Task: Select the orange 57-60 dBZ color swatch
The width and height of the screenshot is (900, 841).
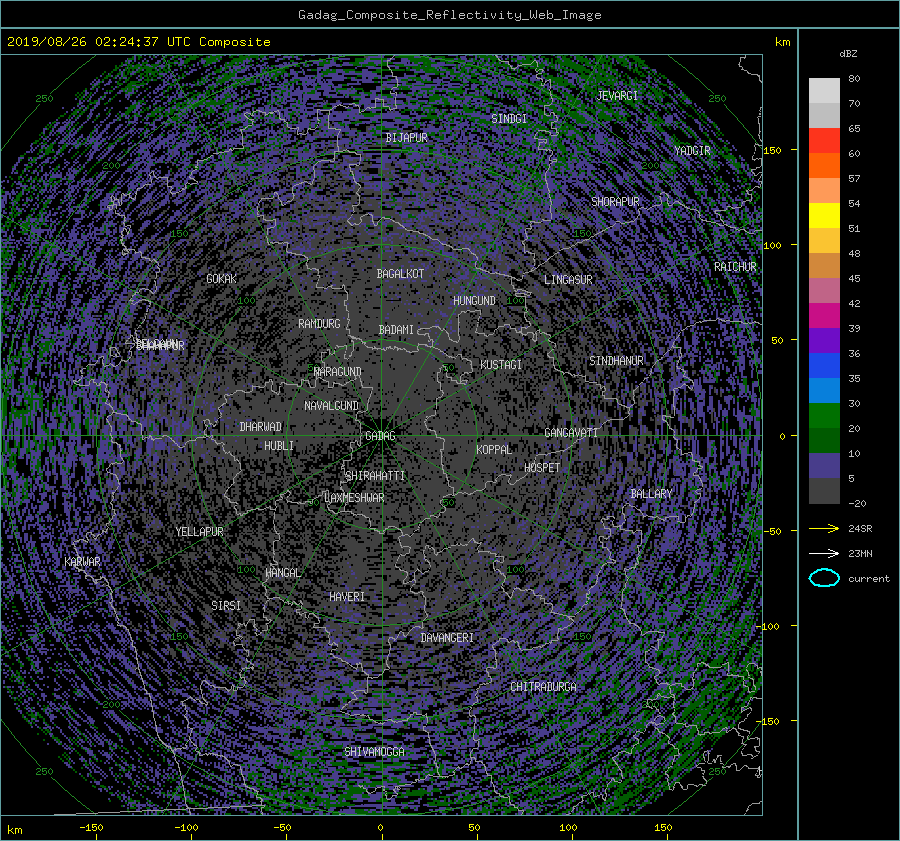Action: point(824,165)
